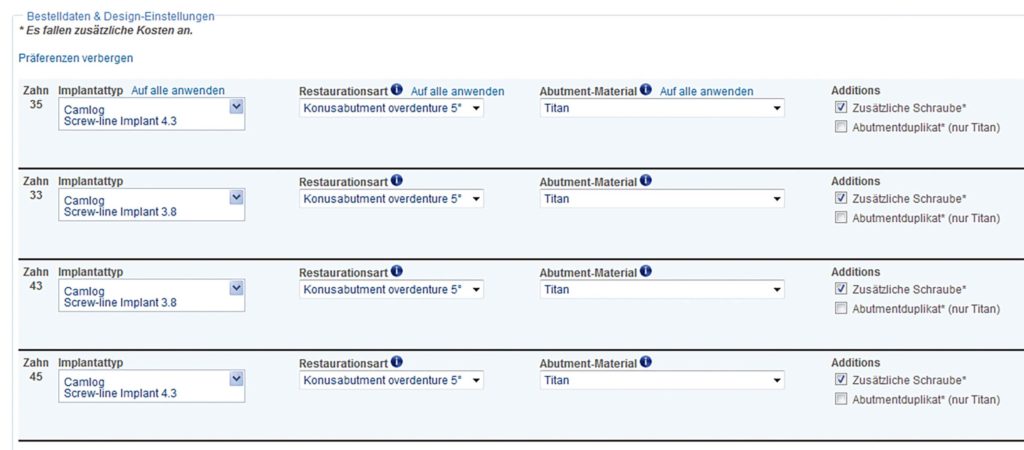Click Präferenzen verbergen link
This screenshot has height=450, width=1024.
click(x=76, y=58)
